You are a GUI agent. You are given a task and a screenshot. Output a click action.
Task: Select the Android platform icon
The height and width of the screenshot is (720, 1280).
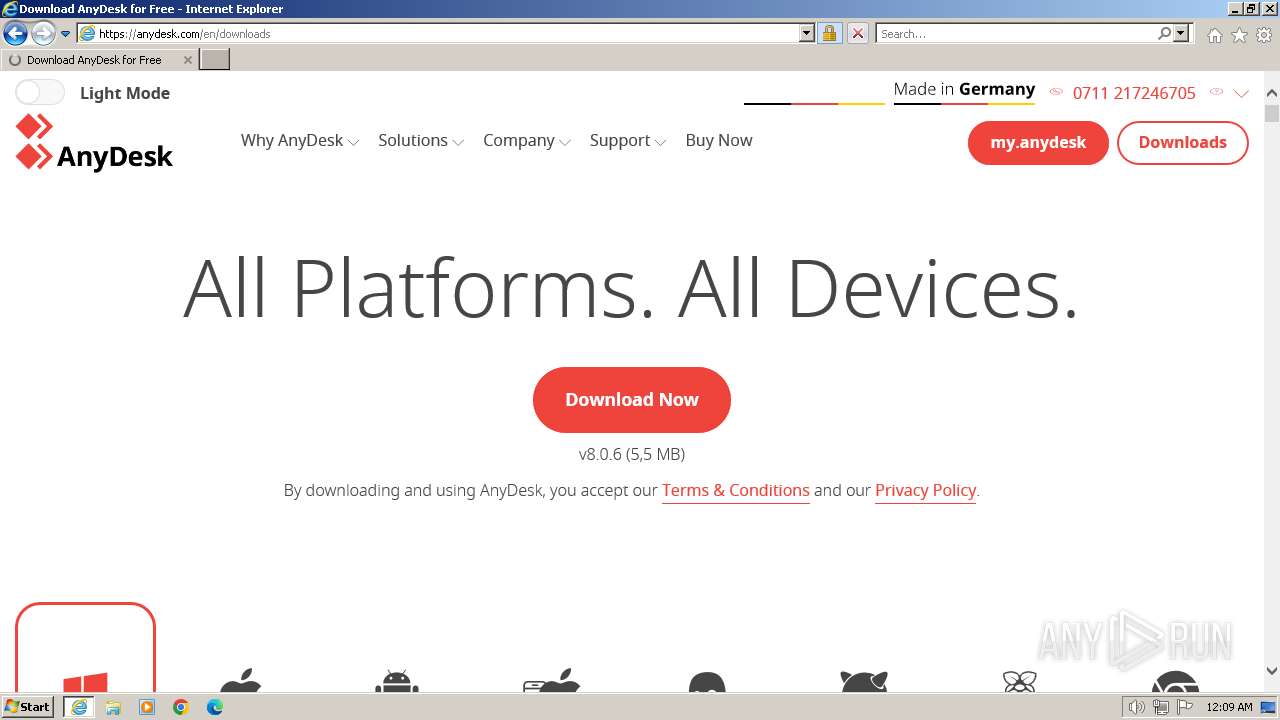[397, 680]
